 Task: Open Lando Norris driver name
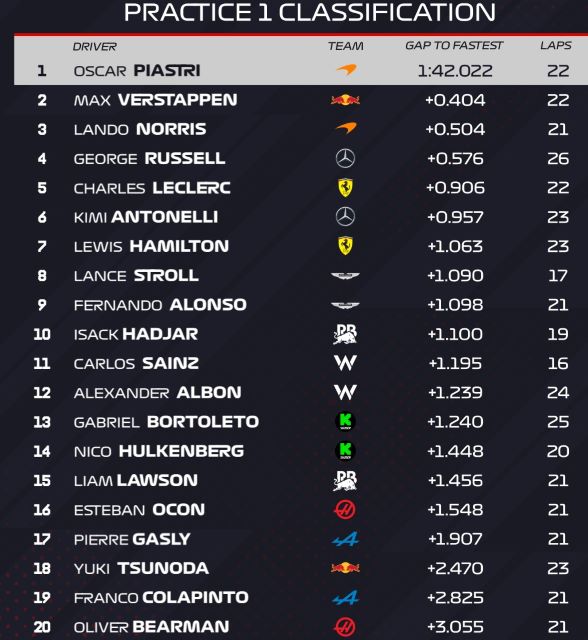140,129
